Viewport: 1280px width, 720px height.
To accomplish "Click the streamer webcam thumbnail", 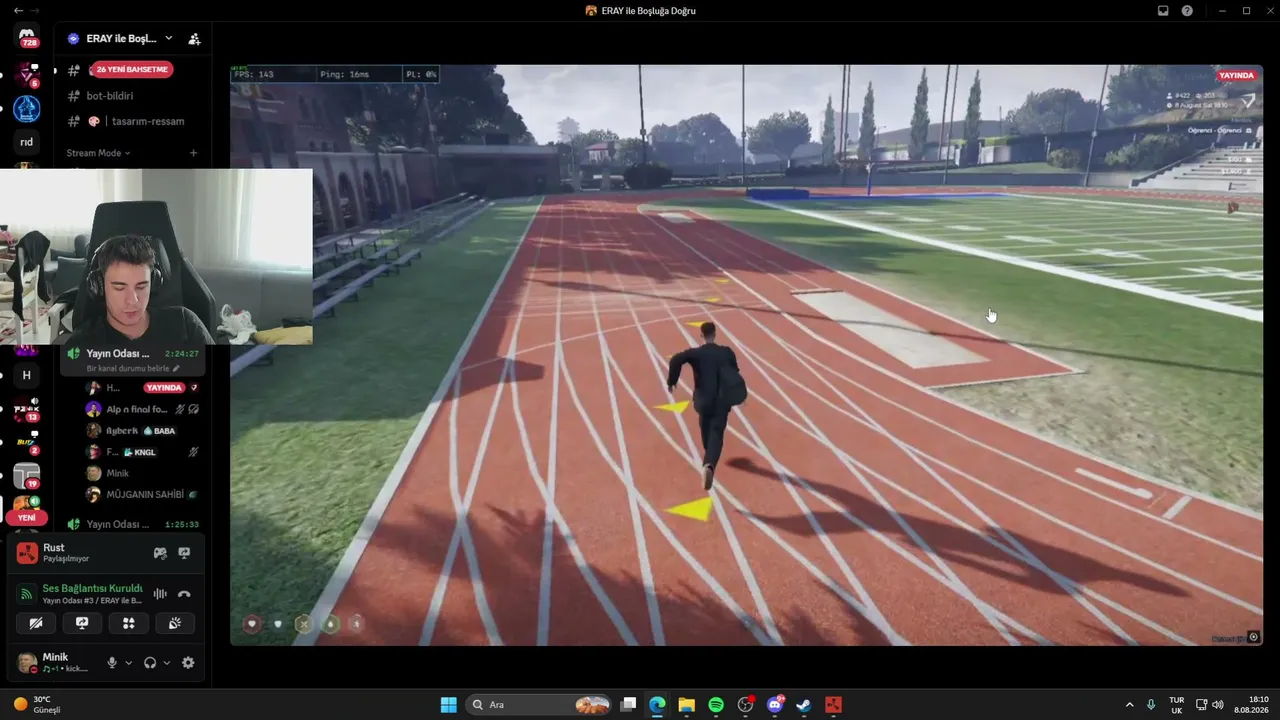I will (156, 257).
